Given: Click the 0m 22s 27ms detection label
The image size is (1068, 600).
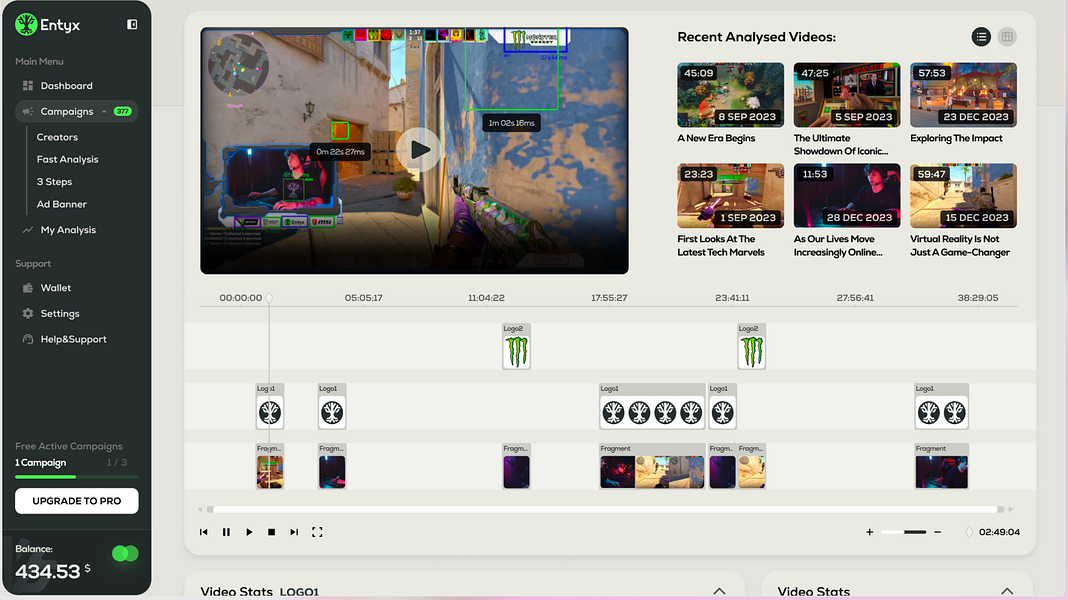Looking at the screenshot, I should 340,151.
